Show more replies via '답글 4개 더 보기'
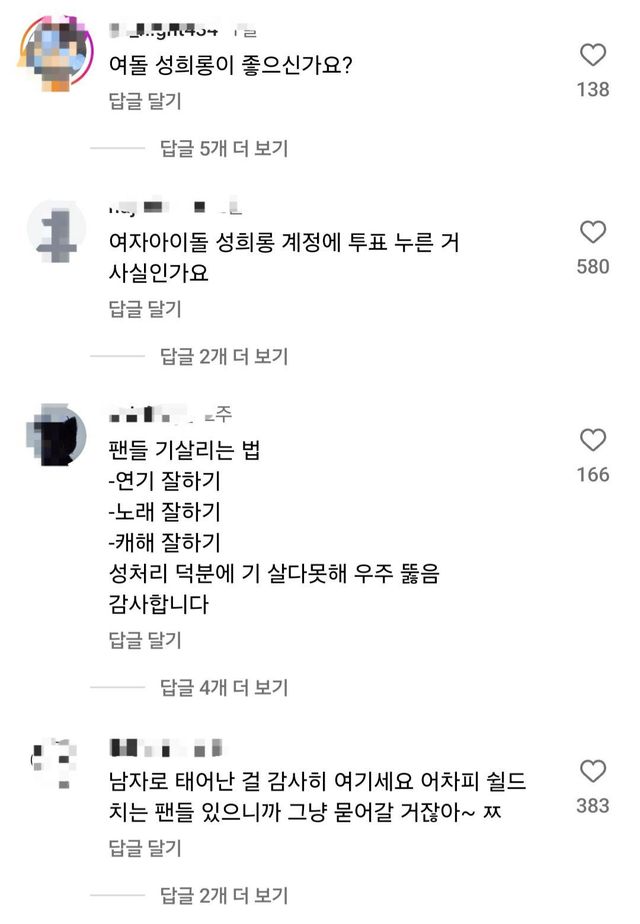Image resolution: width=640 pixels, height=924 pixels. tap(224, 688)
